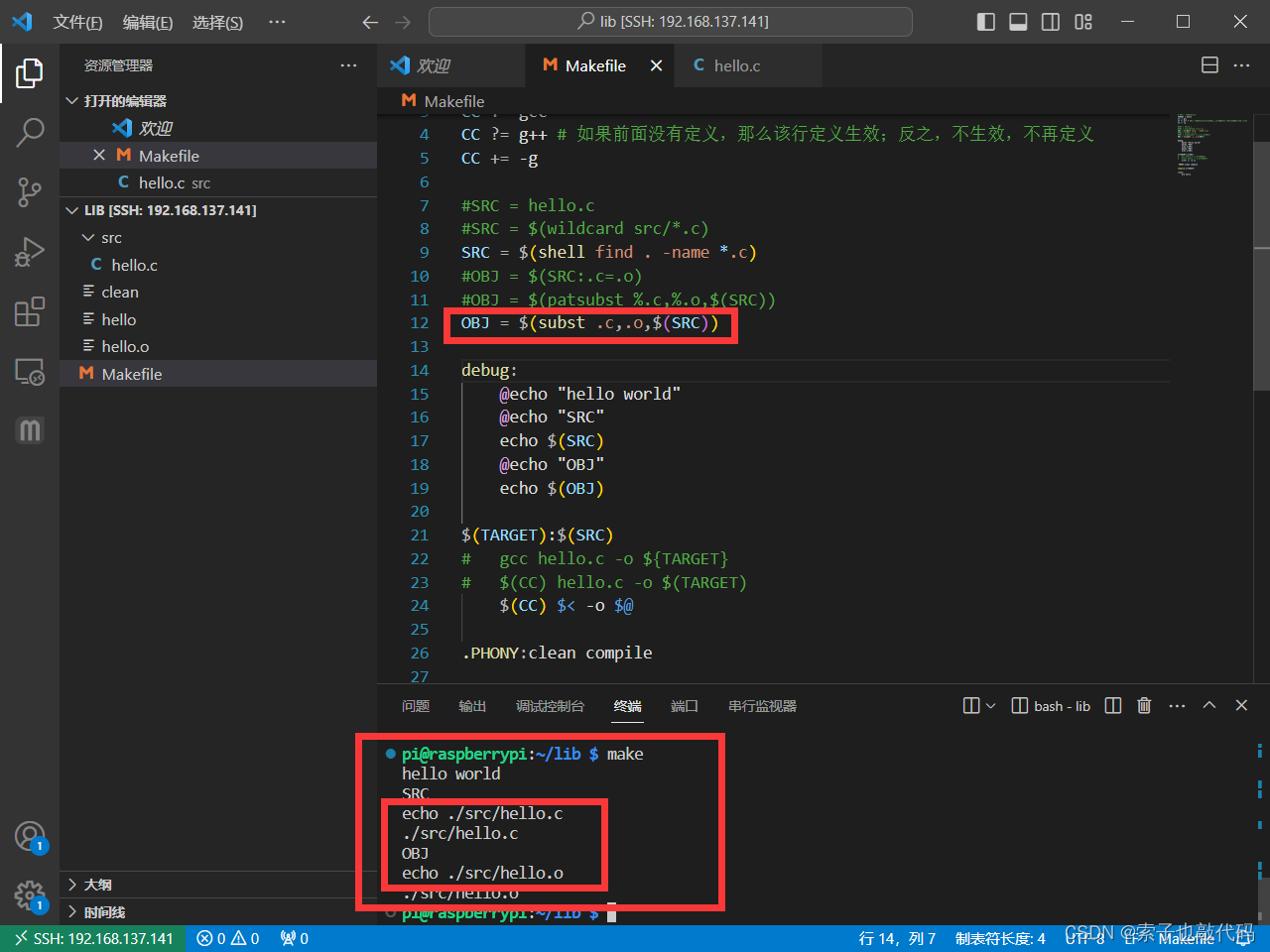The height and width of the screenshot is (952, 1270).
Task: Click the search command center box
Action: [x=671, y=22]
